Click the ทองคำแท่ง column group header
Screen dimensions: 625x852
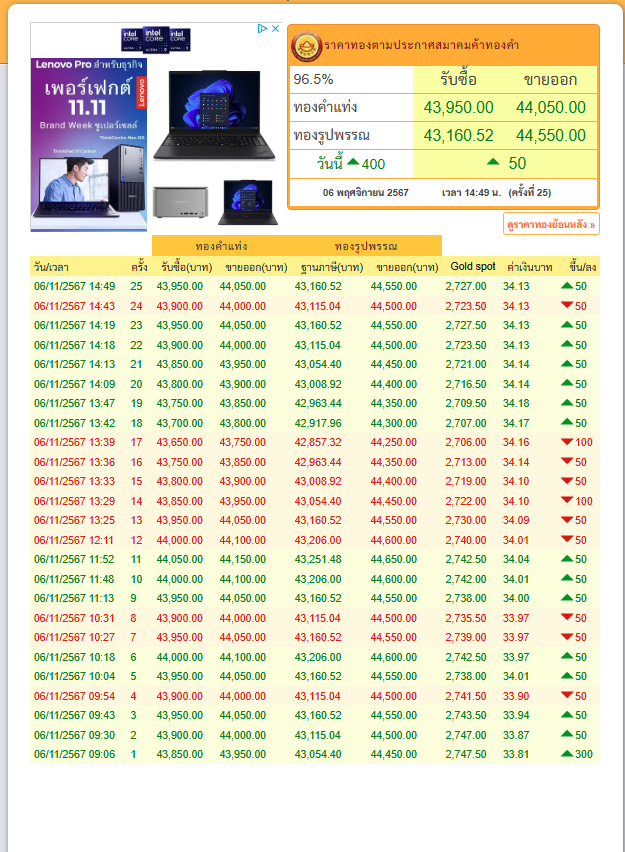[x=222, y=245]
